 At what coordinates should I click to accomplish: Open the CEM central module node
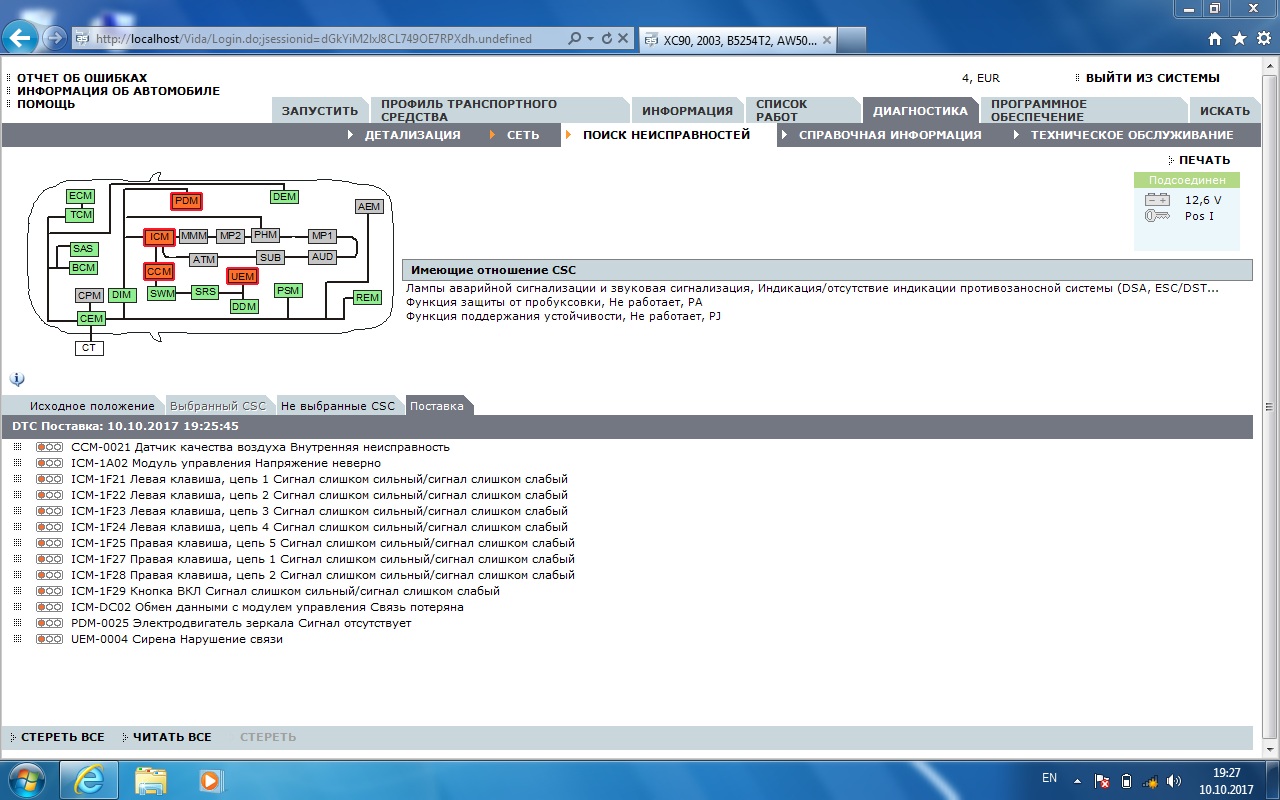pyautogui.click(x=91, y=319)
